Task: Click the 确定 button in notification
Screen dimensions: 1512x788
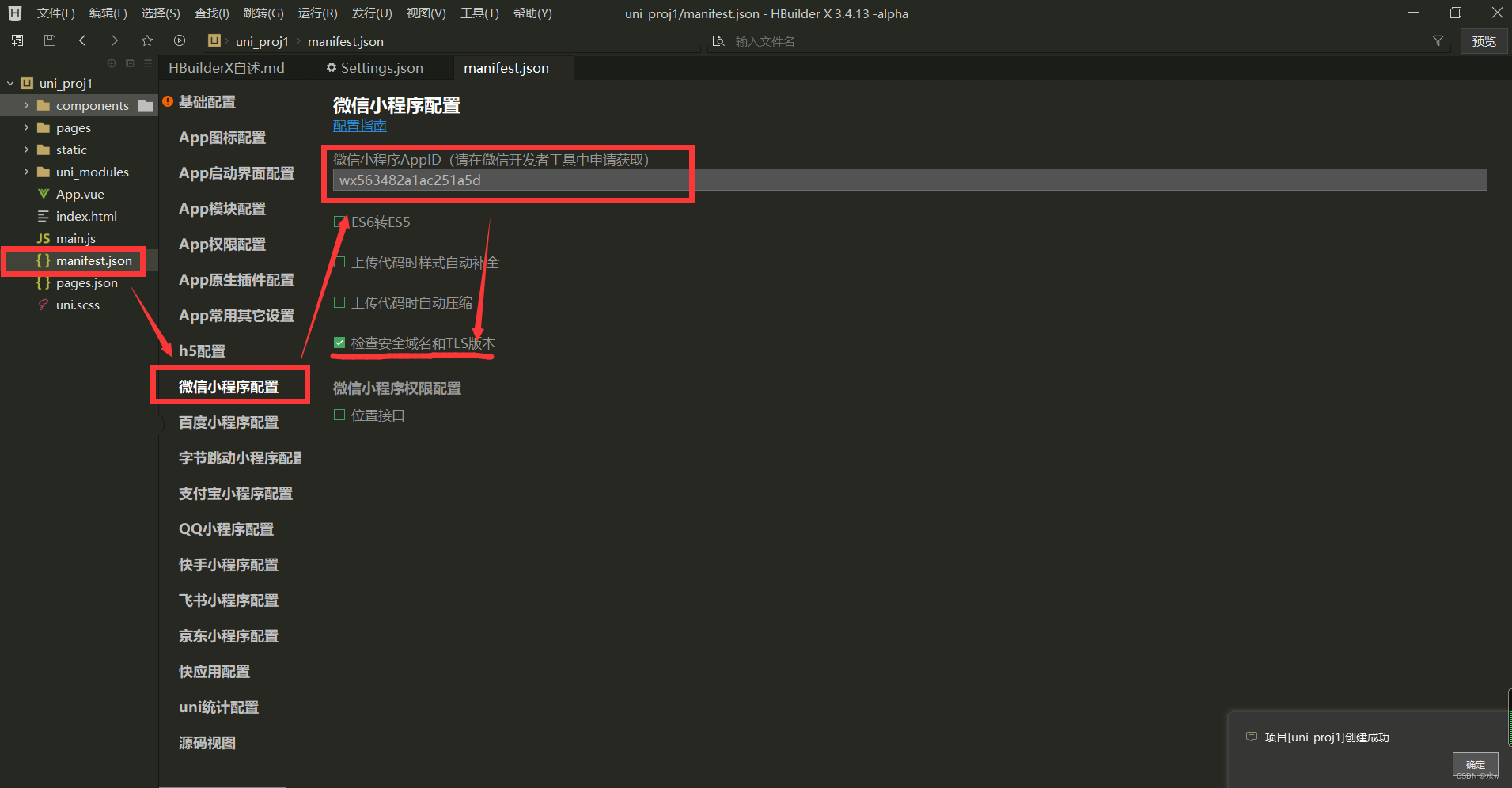Action: point(1475,764)
